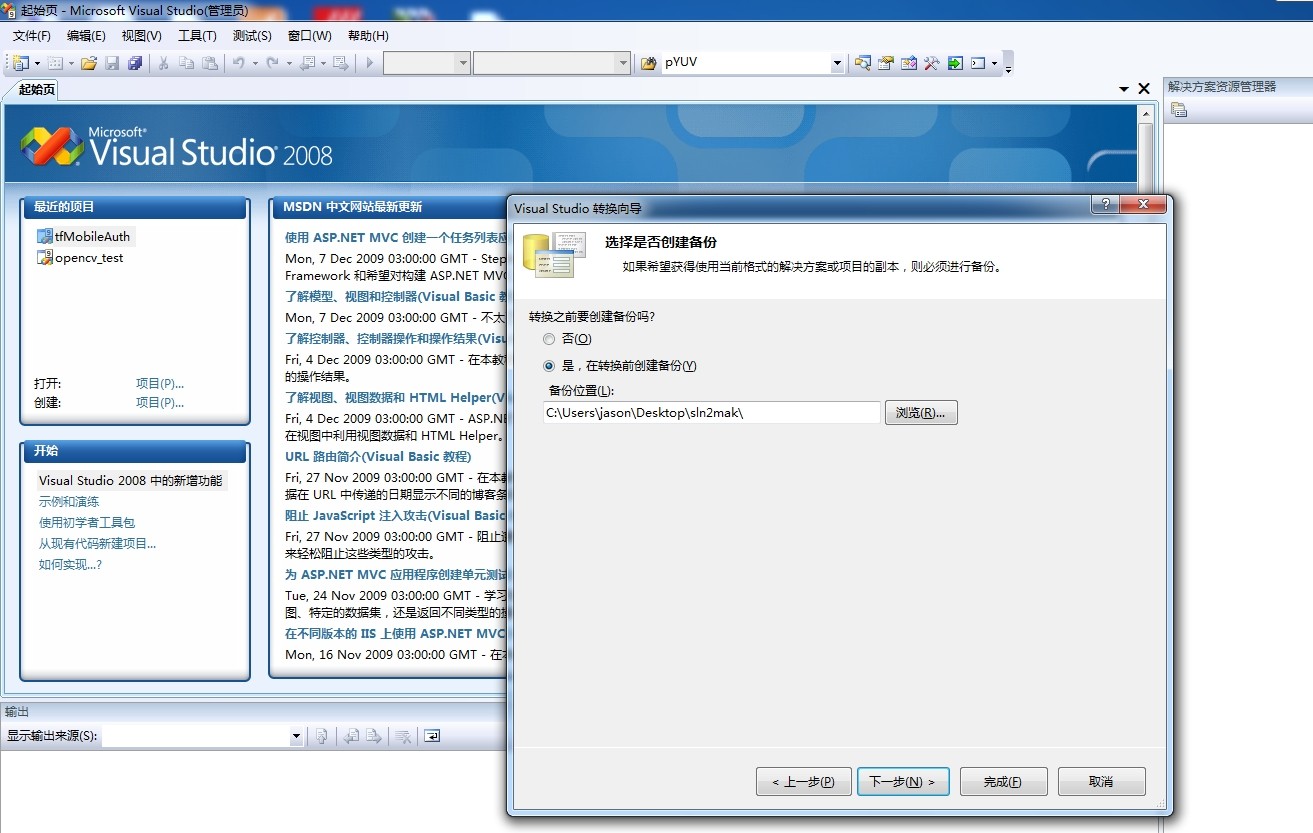Click the Add New Item toolbar icon

point(55,63)
